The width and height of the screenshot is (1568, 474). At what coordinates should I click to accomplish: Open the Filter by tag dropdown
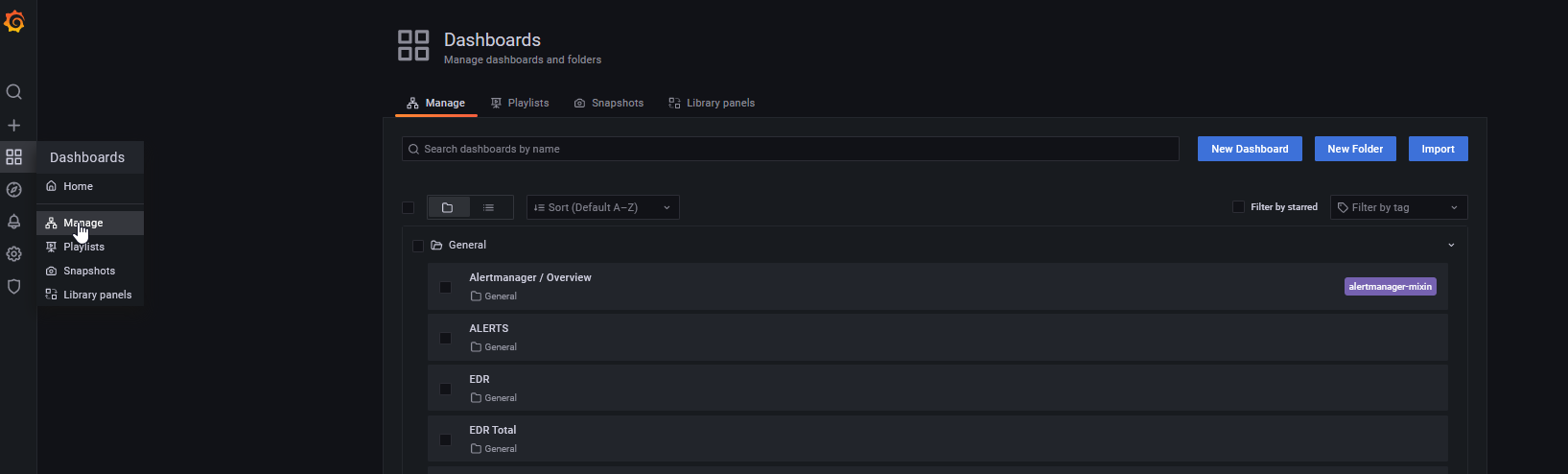(x=1397, y=207)
